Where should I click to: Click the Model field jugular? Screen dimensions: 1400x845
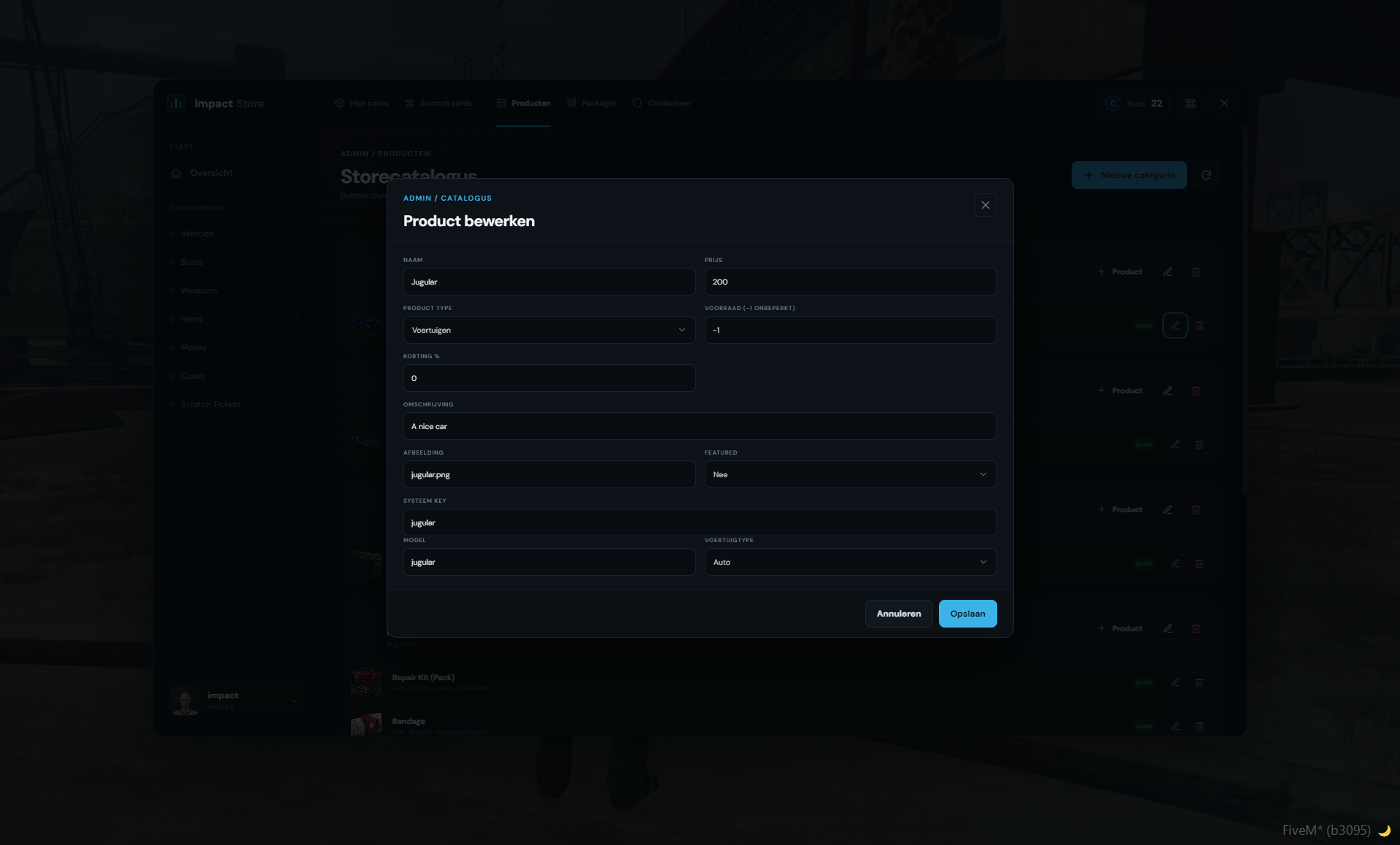pos(549,562)
